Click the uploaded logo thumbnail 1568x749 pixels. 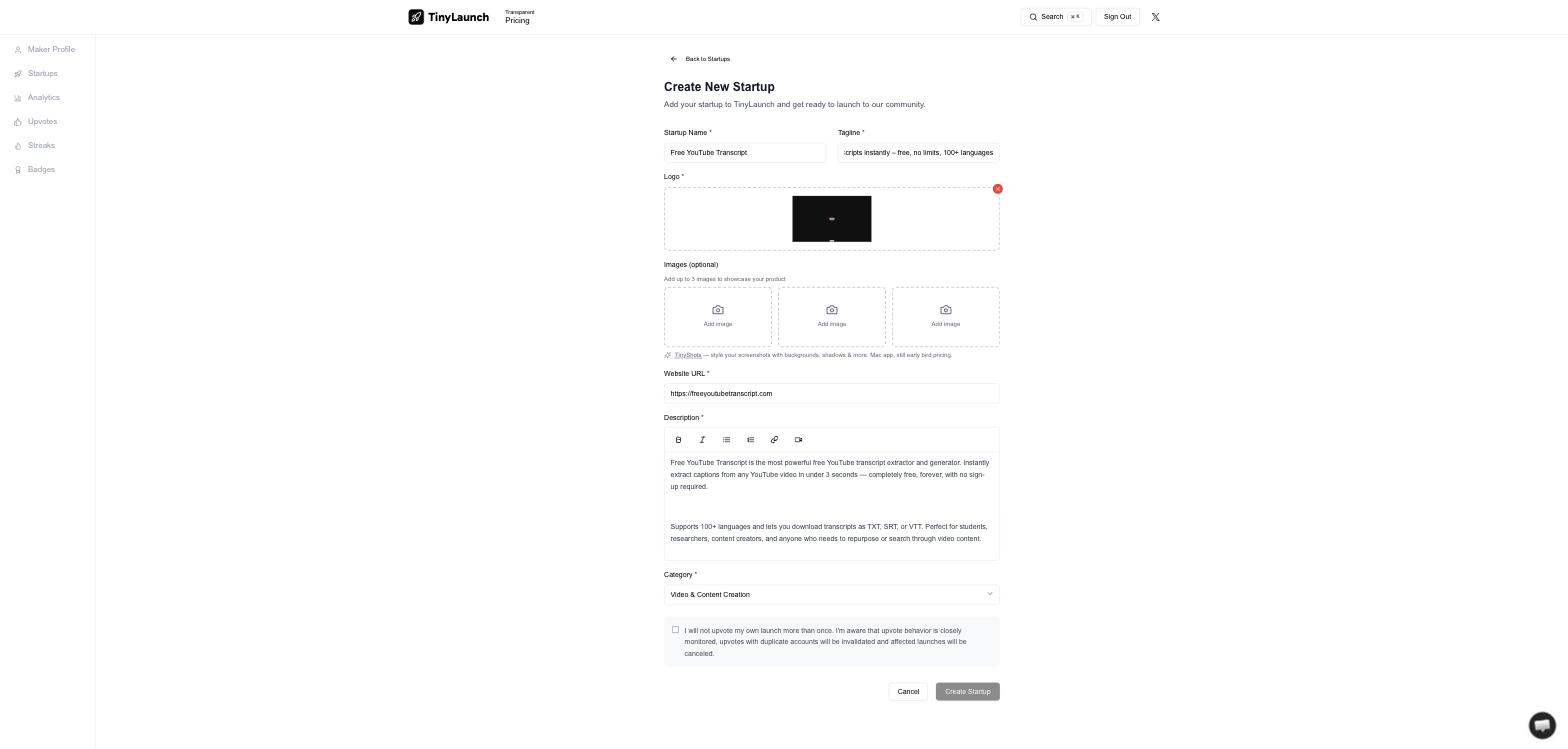coord(832,219)
